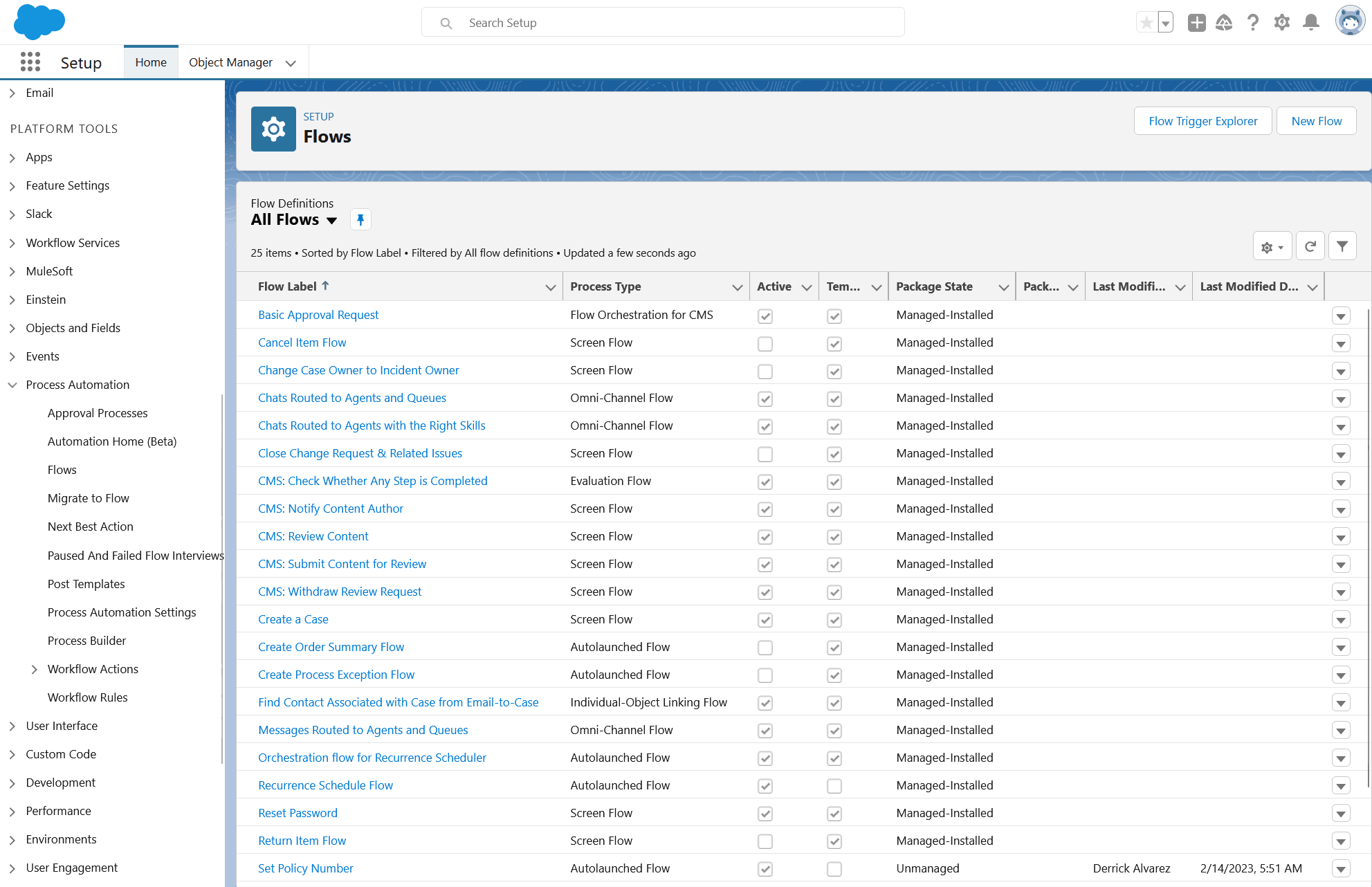Click the Search Setup input field

point(663,23)
